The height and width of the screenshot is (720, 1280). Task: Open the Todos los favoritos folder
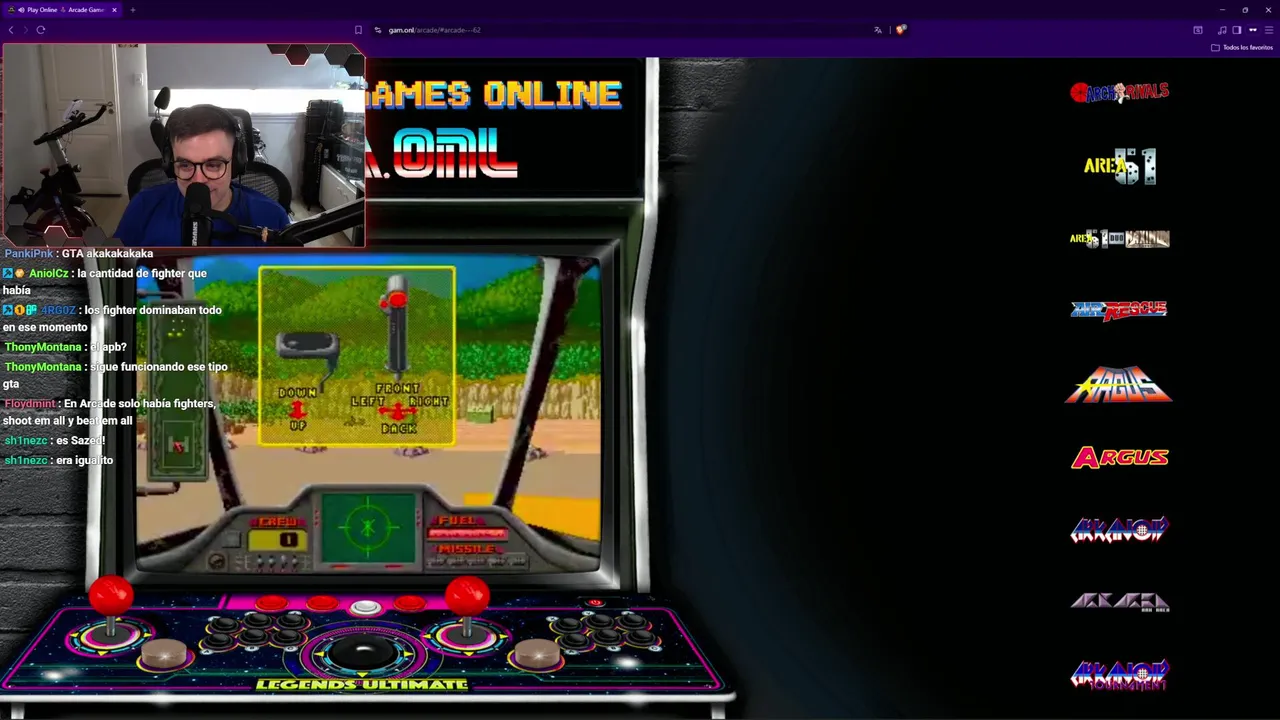click(x=1243, y=47)
